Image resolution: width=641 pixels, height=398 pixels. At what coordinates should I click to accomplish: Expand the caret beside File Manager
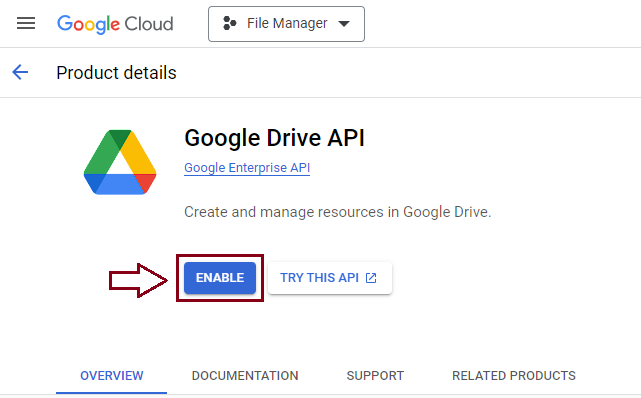344,24
